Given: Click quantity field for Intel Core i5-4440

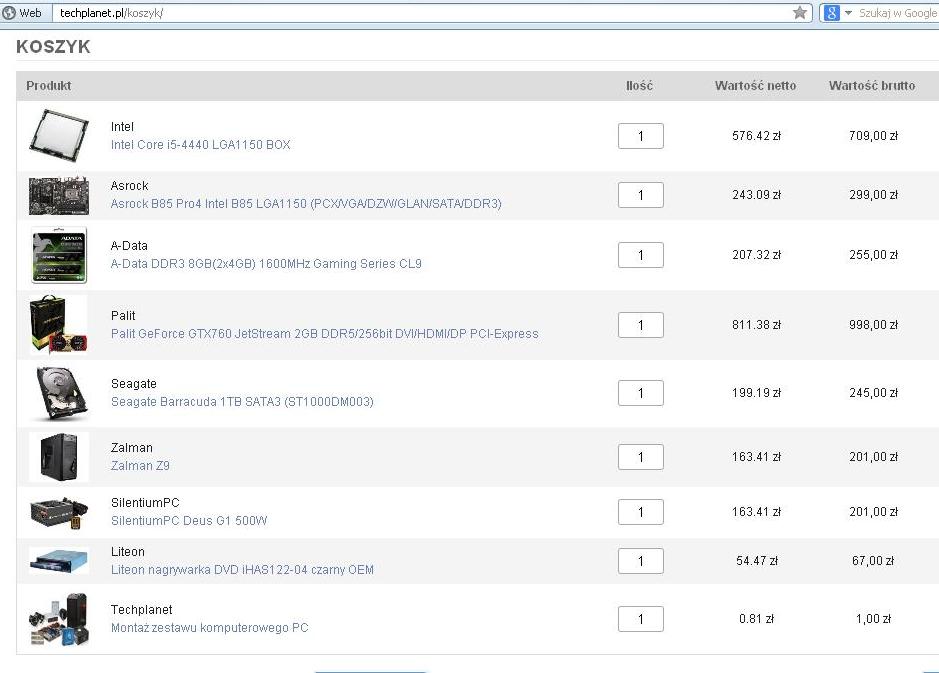Looking at the screenshot, I should [x=641, y=136].
